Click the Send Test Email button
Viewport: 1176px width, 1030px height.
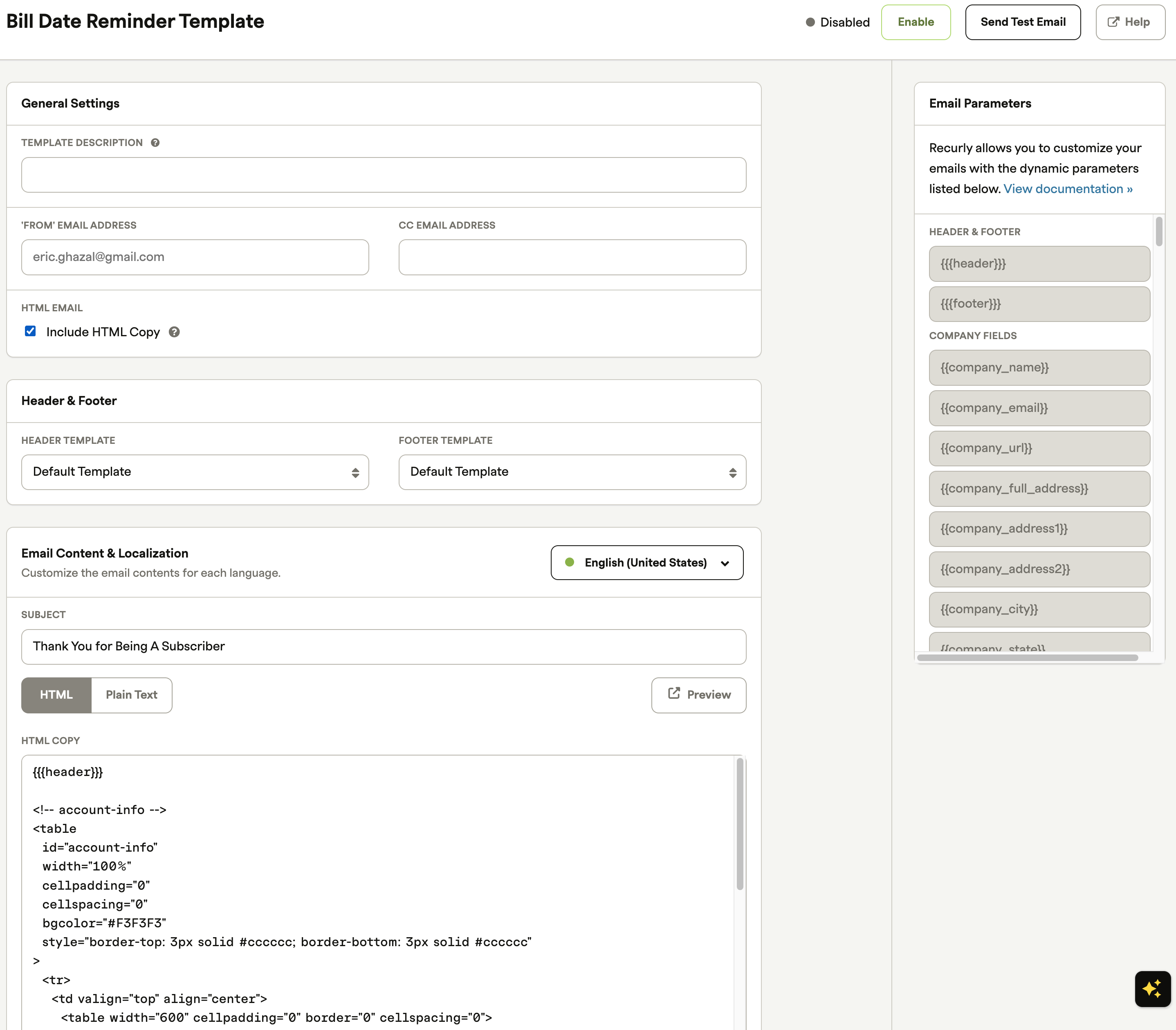(x=1022, y=22)
